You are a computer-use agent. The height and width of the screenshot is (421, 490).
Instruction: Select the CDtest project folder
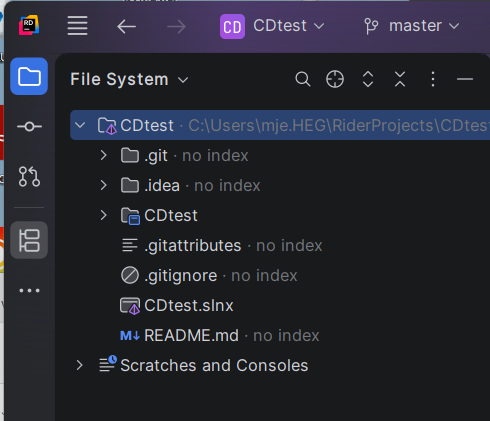pyautogui.click(x=171, y=216)
